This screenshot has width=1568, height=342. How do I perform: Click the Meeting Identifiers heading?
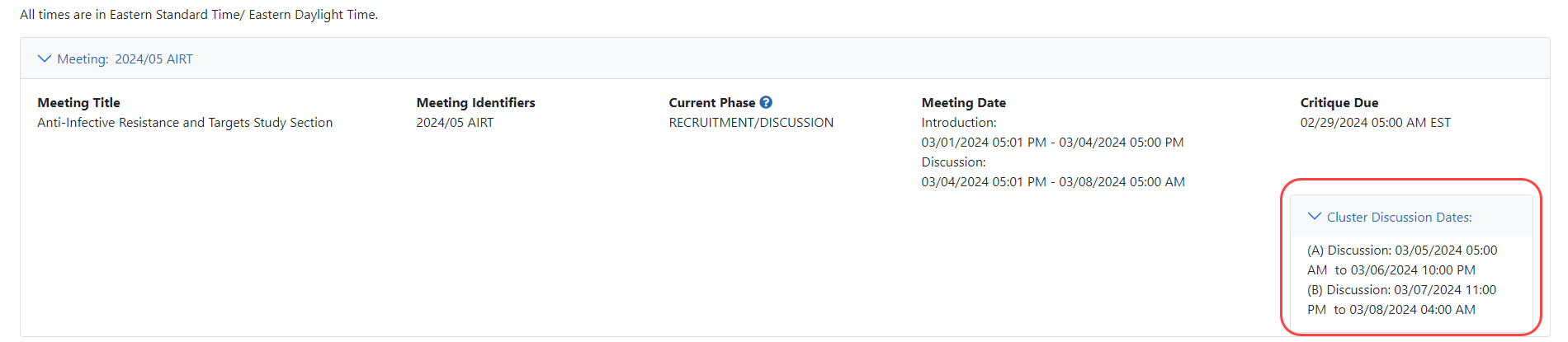pos(475,103)
